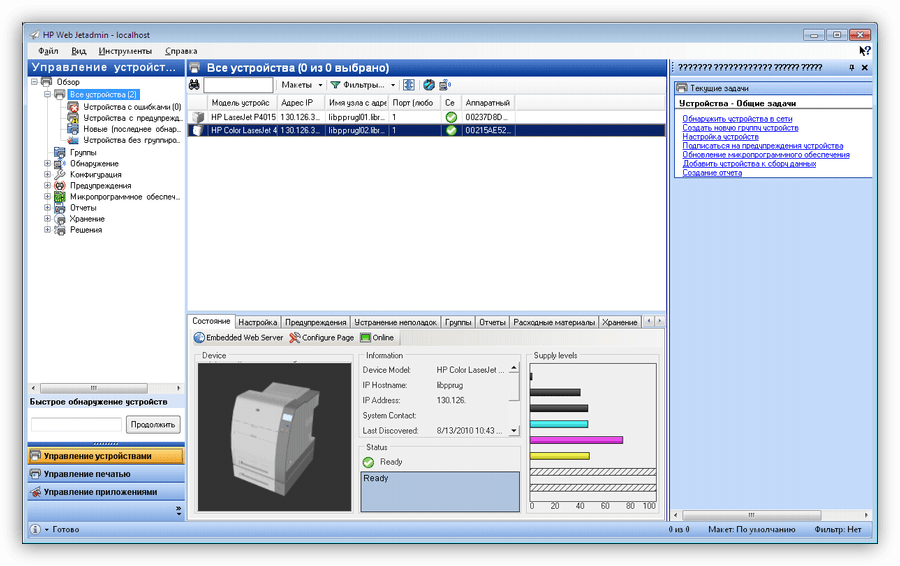
Task: Click the 'Продолжить' button
Action: click(x=153, y=425)
